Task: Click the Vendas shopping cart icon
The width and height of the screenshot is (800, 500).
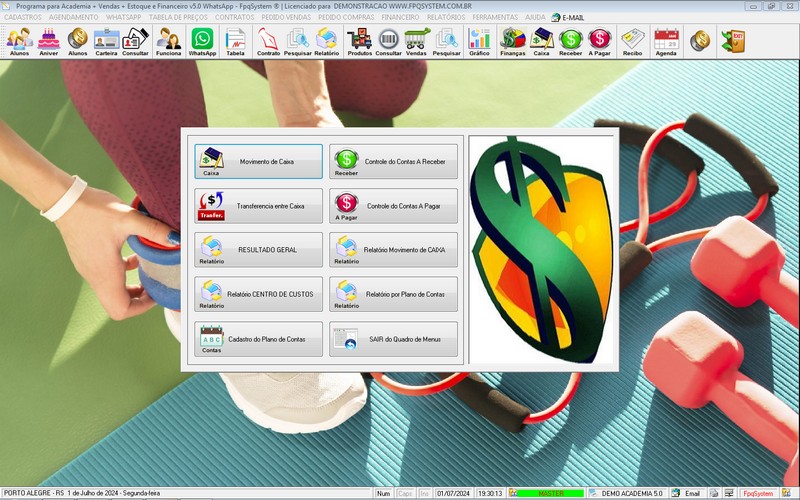Action: (417, 41)
